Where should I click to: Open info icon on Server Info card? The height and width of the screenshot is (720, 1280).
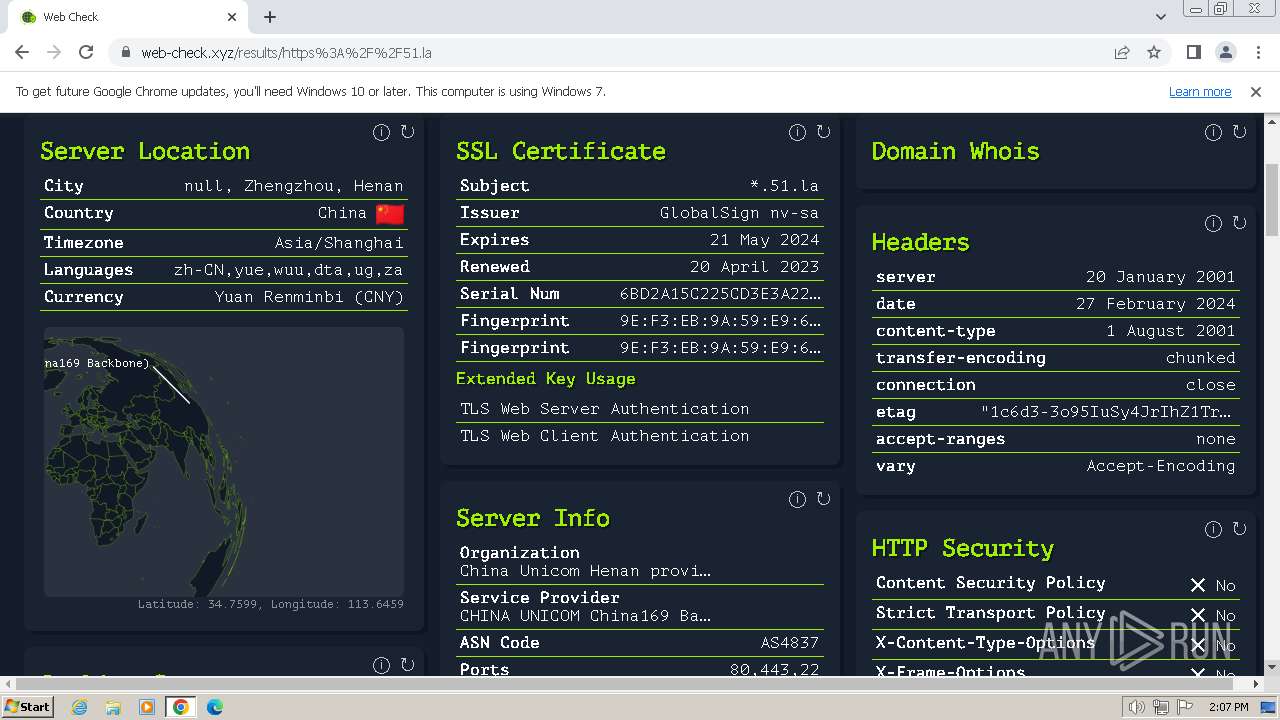[797, 499]
